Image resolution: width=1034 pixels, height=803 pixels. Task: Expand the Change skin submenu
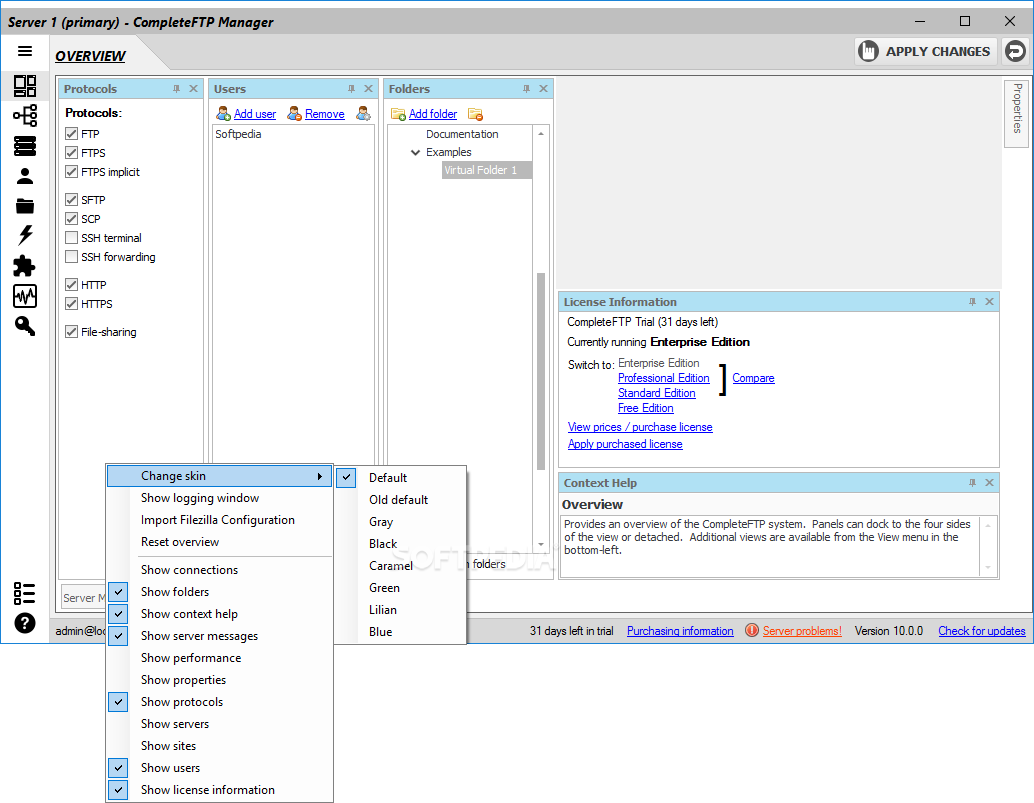219,476
